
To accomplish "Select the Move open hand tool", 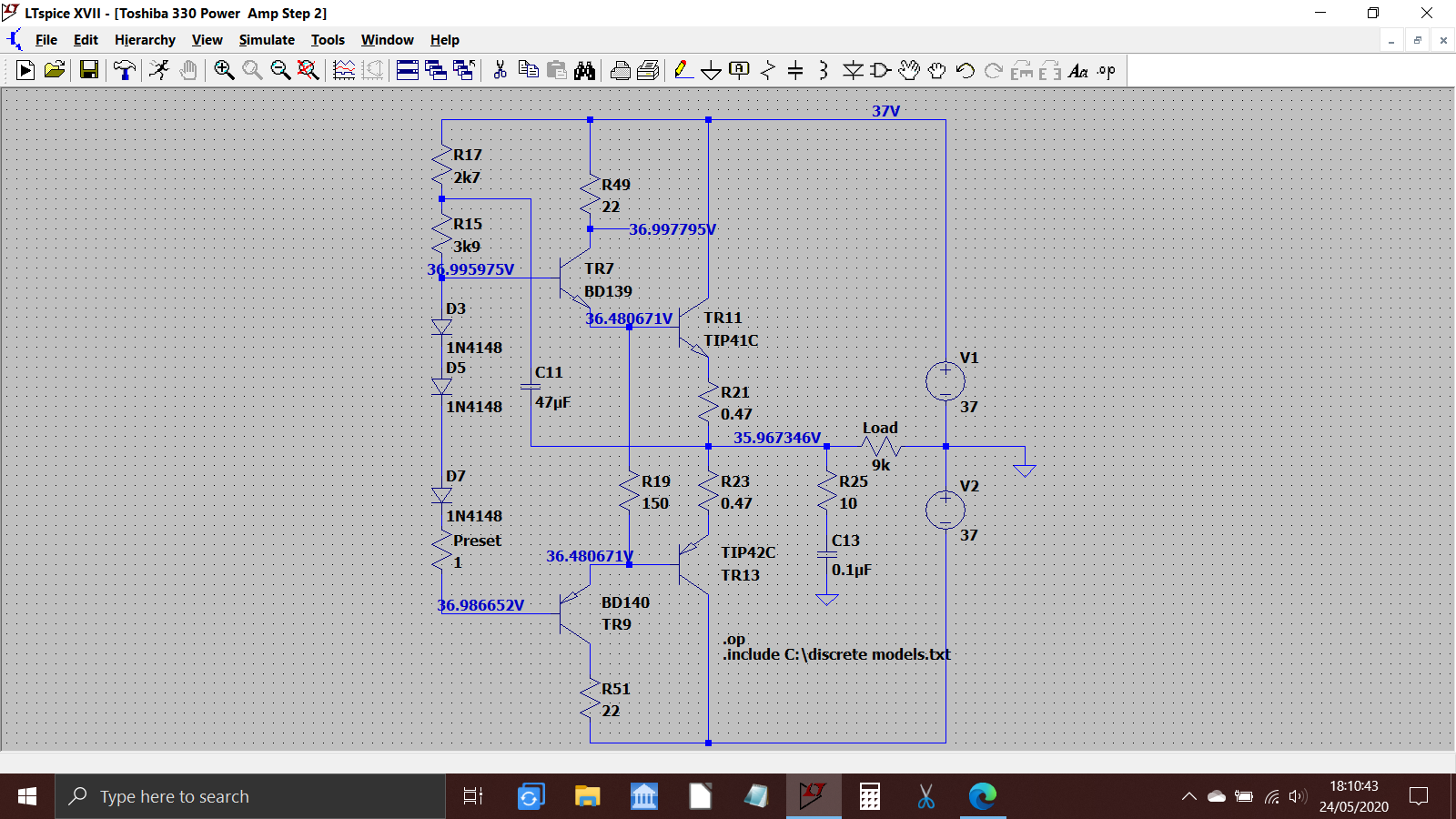I will (x=909, y=70).
